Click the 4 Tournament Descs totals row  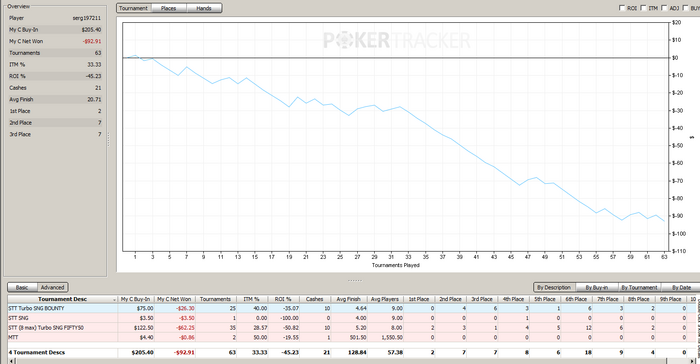point(352,352)
